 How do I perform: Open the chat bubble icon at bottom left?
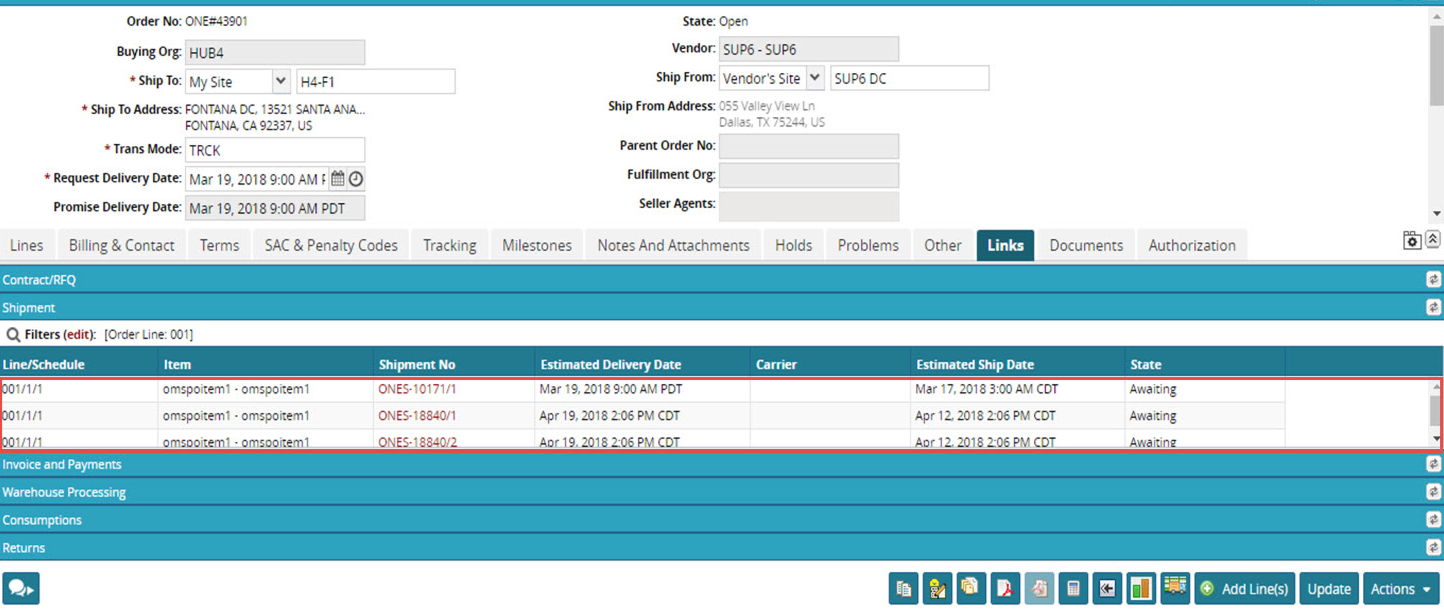coord(21,589)
